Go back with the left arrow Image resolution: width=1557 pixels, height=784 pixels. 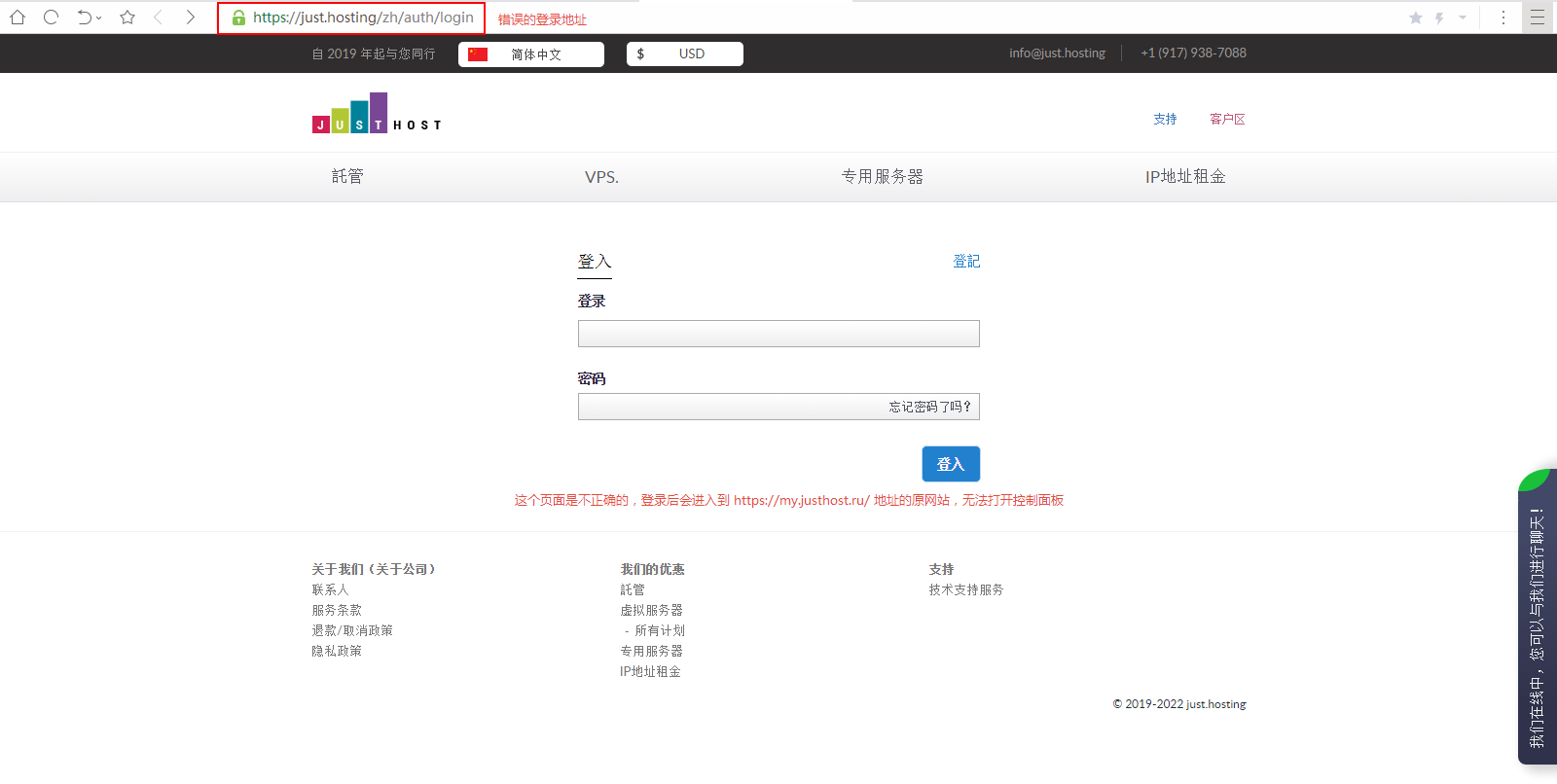[159, 17]
